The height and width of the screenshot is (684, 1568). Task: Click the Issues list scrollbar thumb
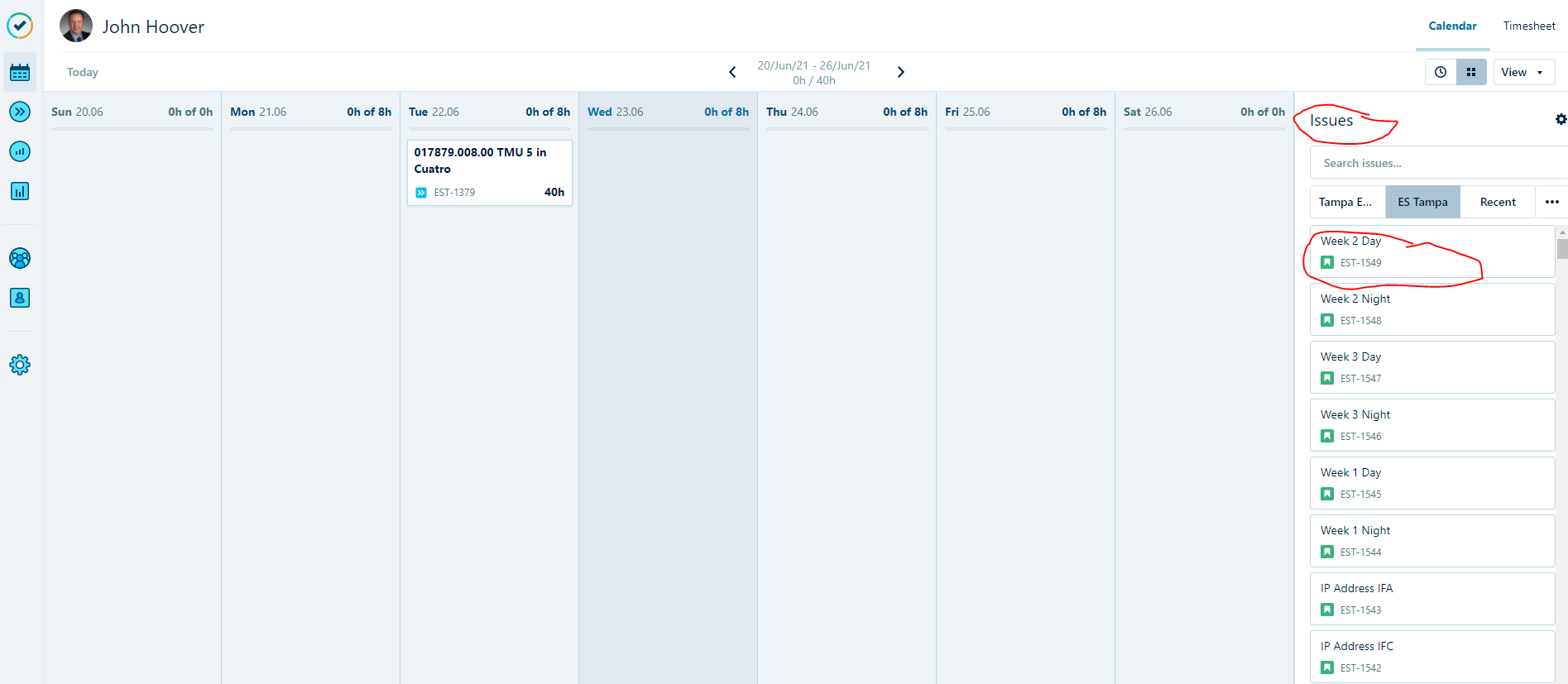click(x=1562, y=249)
